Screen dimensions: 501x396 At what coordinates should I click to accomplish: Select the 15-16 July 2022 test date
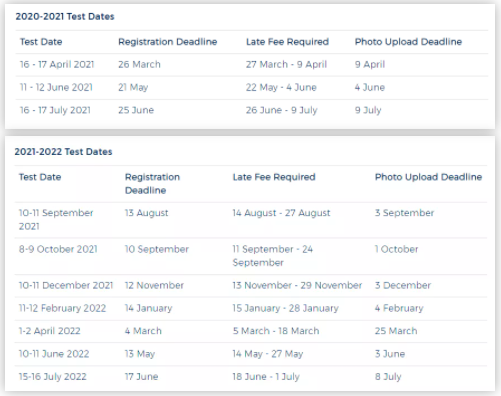(53, 377)
